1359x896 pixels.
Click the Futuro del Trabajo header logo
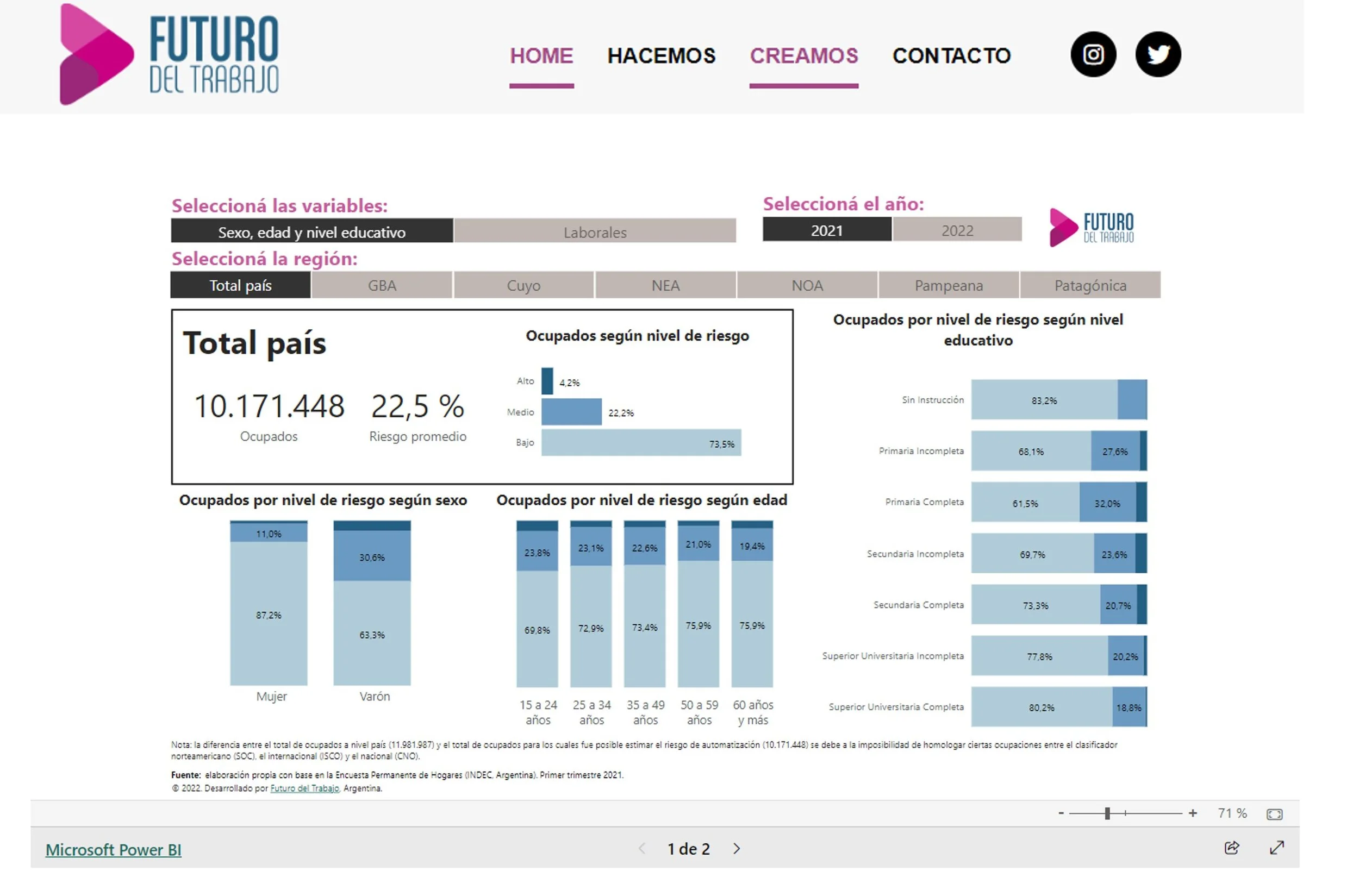(169, 55)
